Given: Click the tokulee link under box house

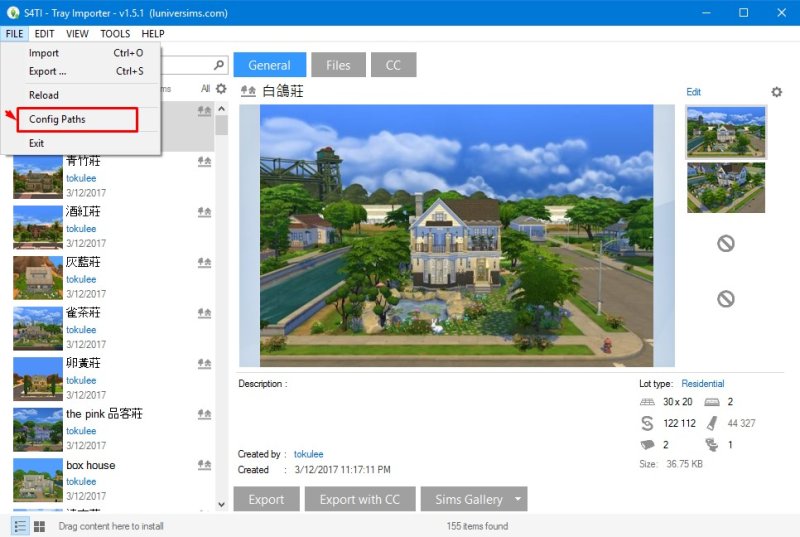Looking at the screenshot, I should (81, 481).
